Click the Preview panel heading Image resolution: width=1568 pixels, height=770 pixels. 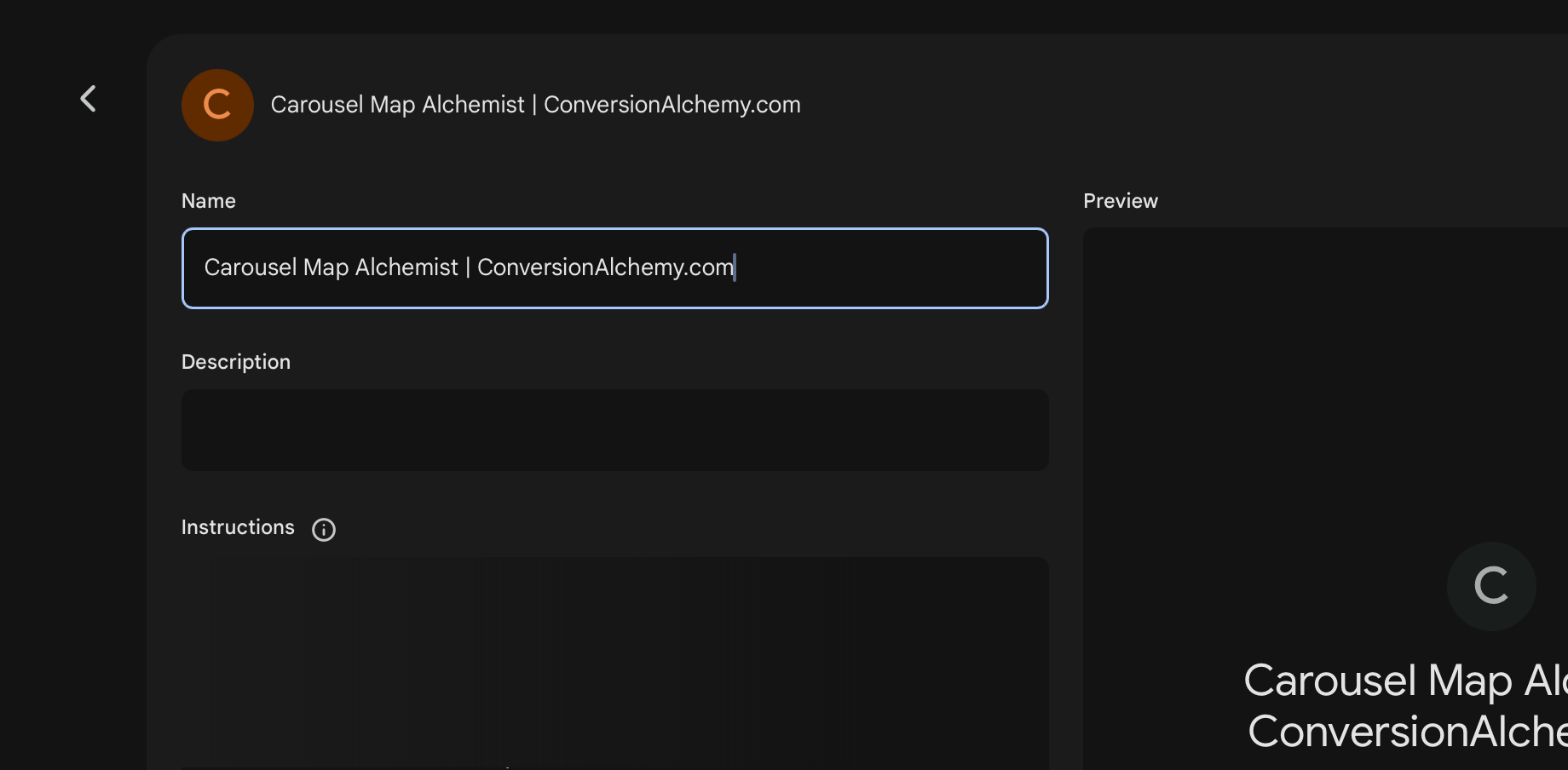coord(1121,201)
